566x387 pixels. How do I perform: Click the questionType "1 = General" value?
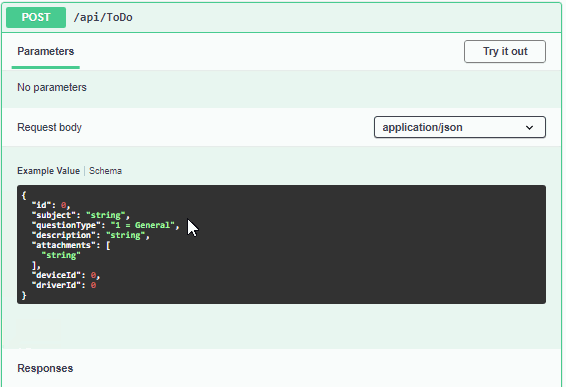click(x=143, y=225)
